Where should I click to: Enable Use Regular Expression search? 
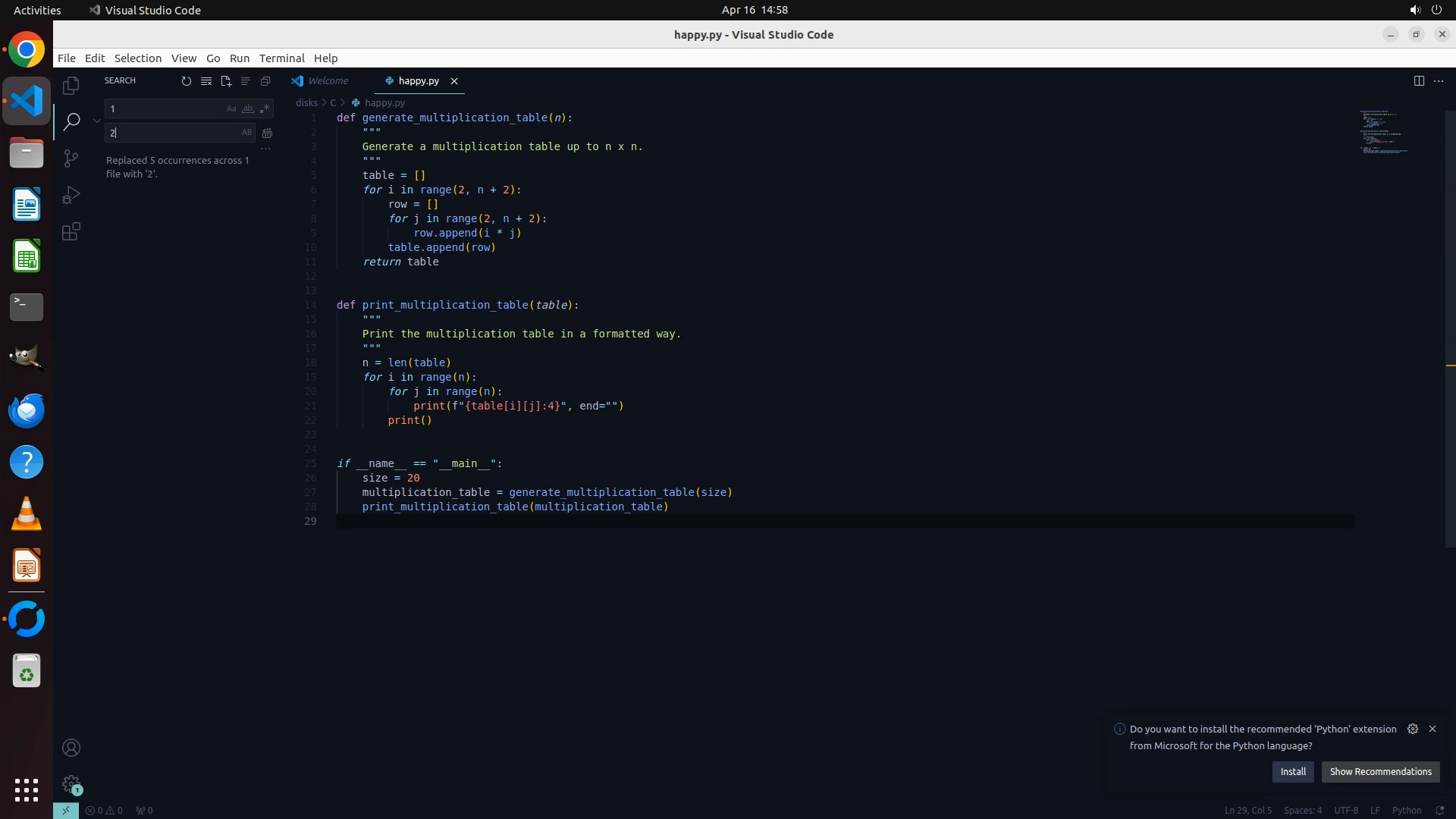click(x=264, y=109)
